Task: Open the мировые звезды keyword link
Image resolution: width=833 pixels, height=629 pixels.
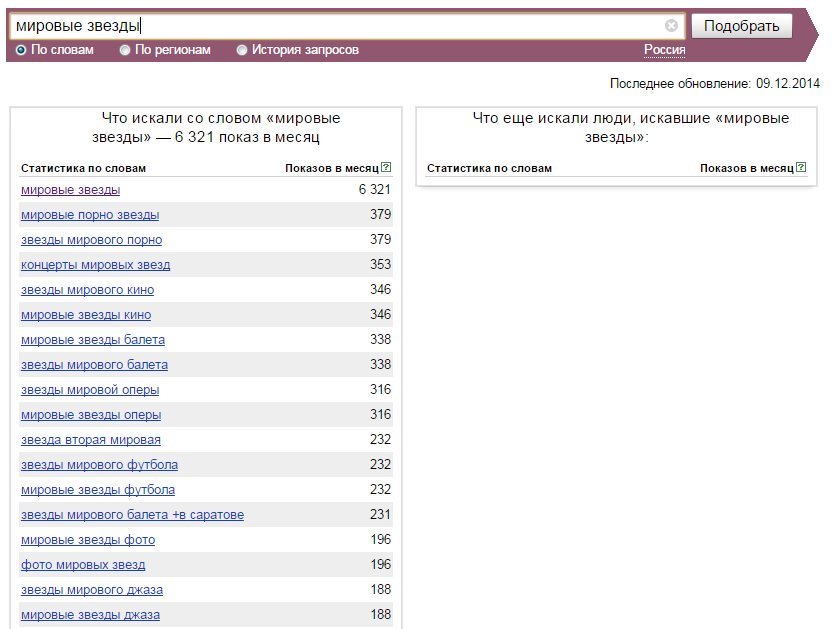Action: 71,190
